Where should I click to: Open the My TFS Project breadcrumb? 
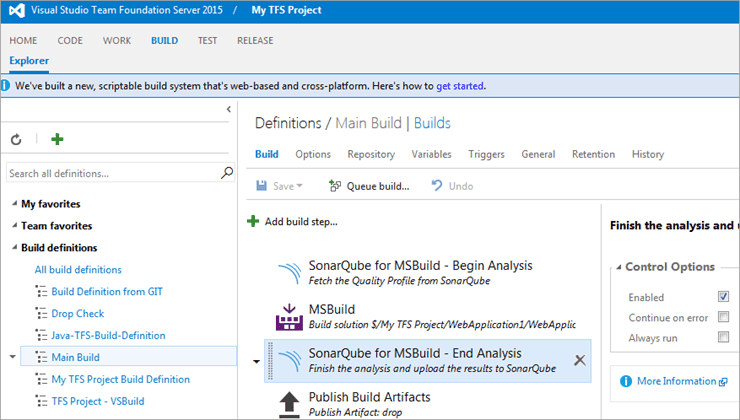(x=286, y=10)
